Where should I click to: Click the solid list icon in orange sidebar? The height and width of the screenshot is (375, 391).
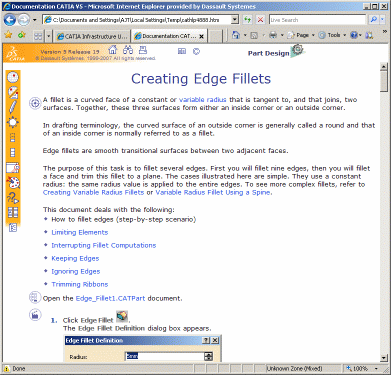[13, 152]
